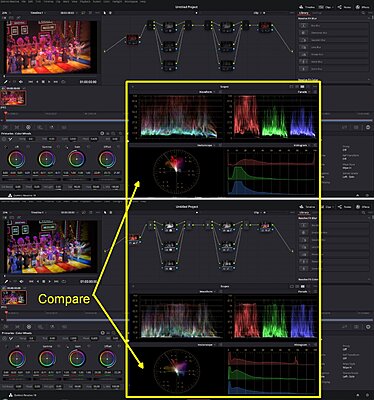Click the Offset color wheel in bottom screenshot
The image size is (374, 400).
coord(107,359)
